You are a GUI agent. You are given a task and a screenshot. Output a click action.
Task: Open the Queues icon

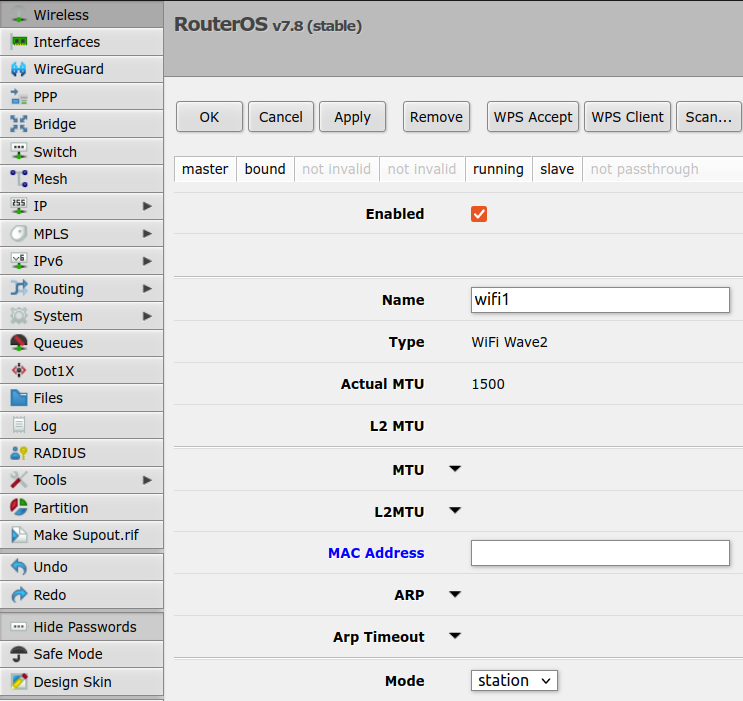(x=19, y=343)
